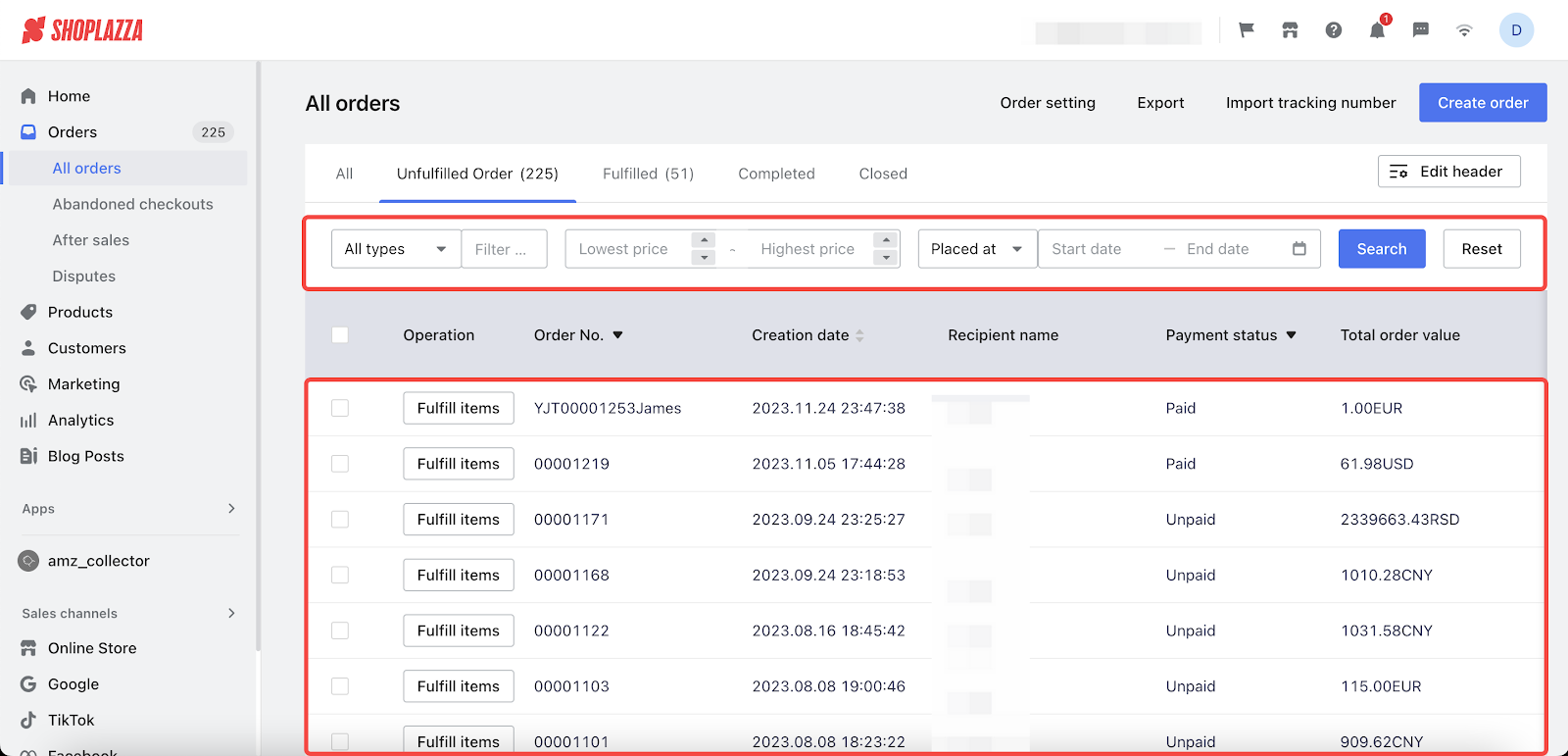Click the Online Store shop icon

pos(28,648)
